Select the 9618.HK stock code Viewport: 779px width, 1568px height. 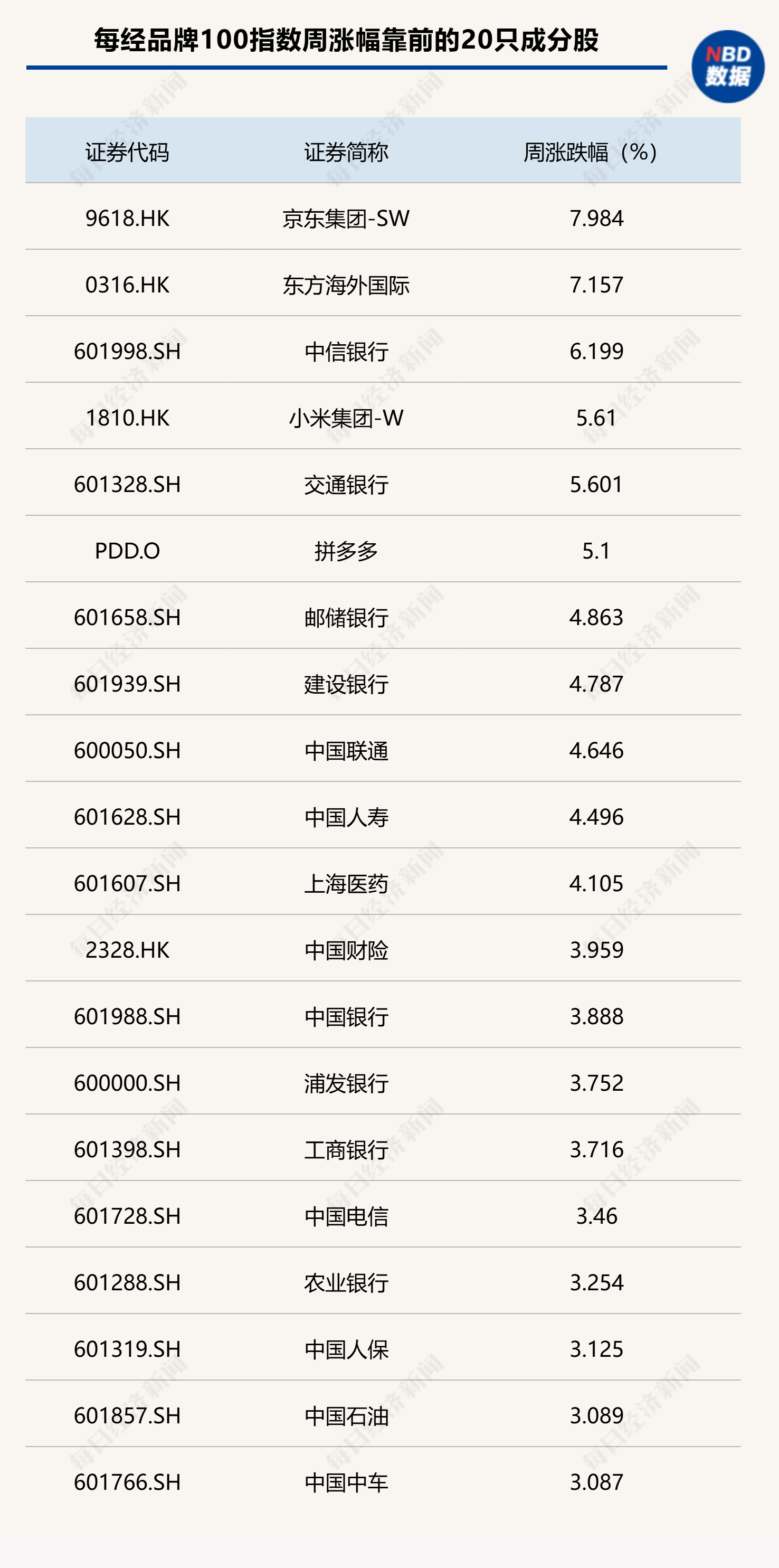point(127,219)
